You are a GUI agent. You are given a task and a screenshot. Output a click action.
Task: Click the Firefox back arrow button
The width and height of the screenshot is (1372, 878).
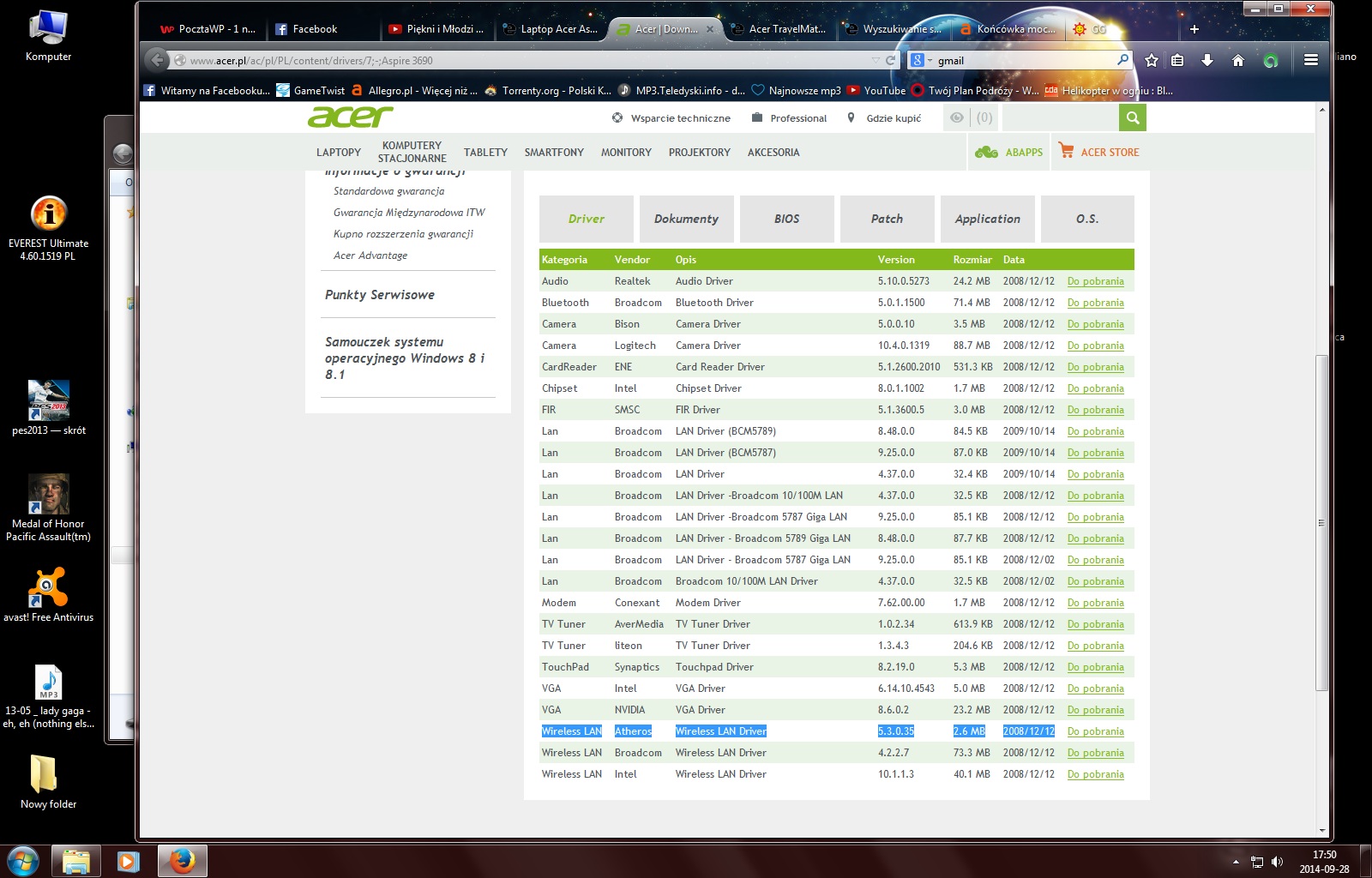(x=157, y=60)
